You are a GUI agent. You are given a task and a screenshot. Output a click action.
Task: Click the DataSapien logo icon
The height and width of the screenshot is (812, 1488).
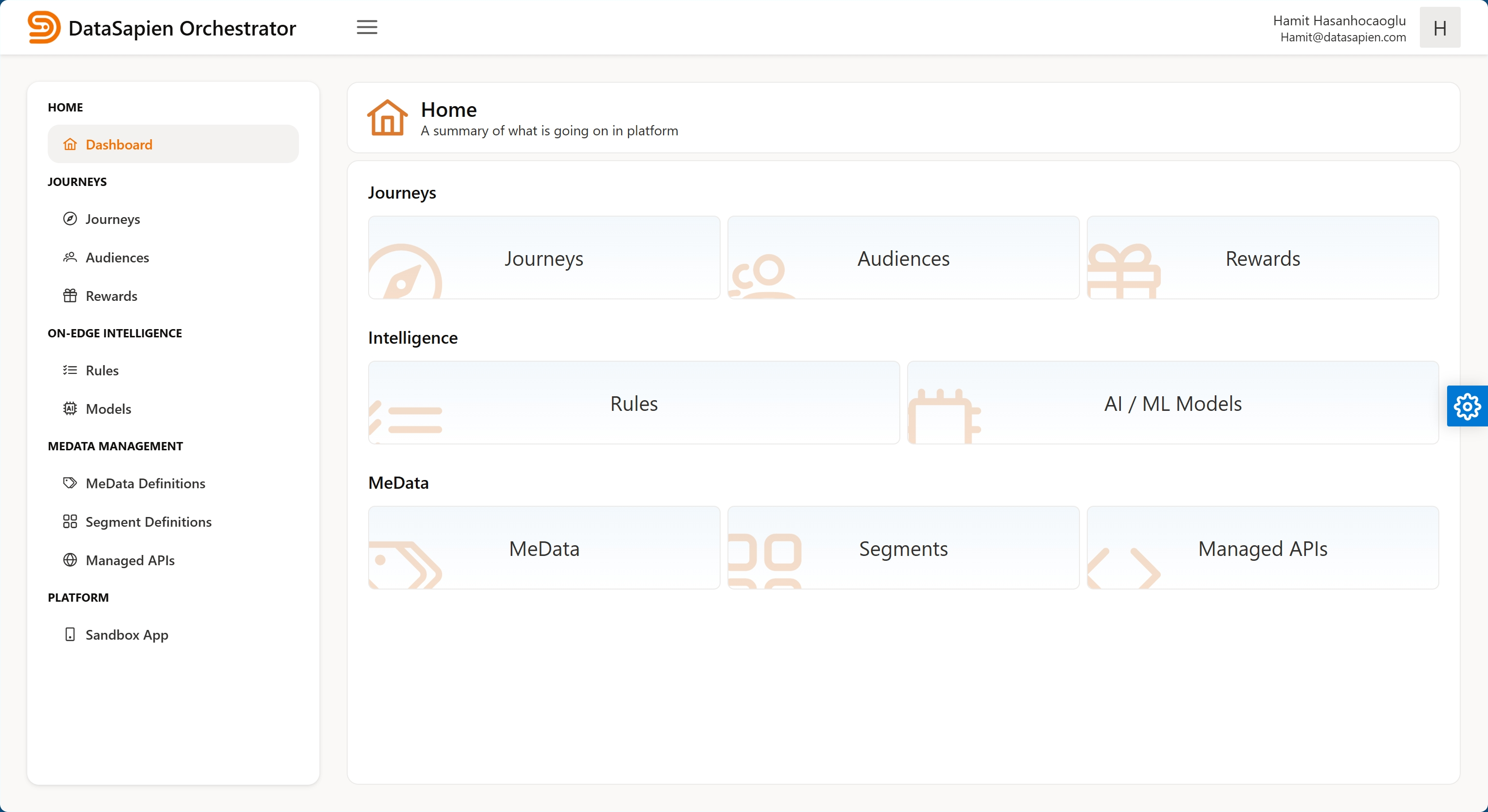[x=44, y=27]
